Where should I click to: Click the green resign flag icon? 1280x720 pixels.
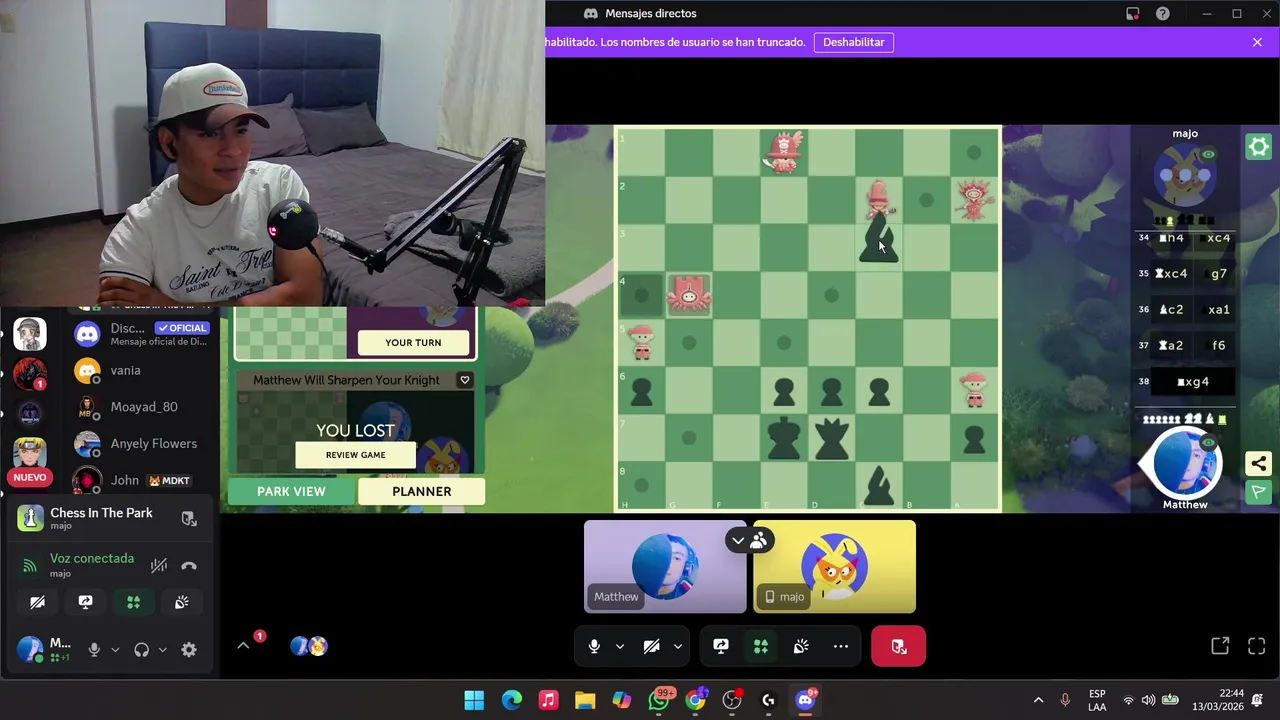[1258, 492]
